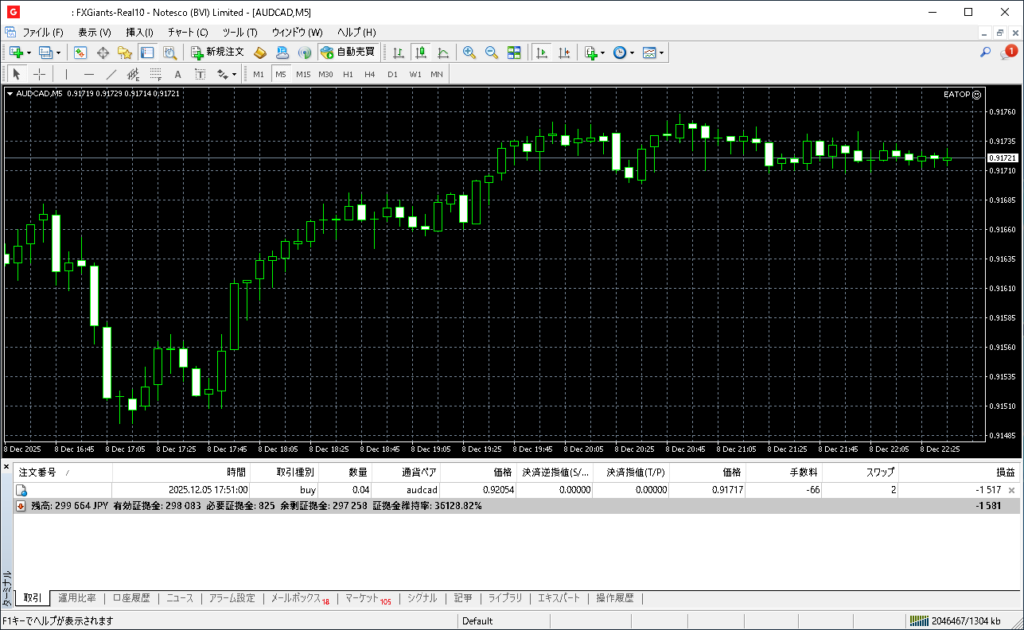
Task: Draw a vertical line tool
Action: (x=66, y=74)
